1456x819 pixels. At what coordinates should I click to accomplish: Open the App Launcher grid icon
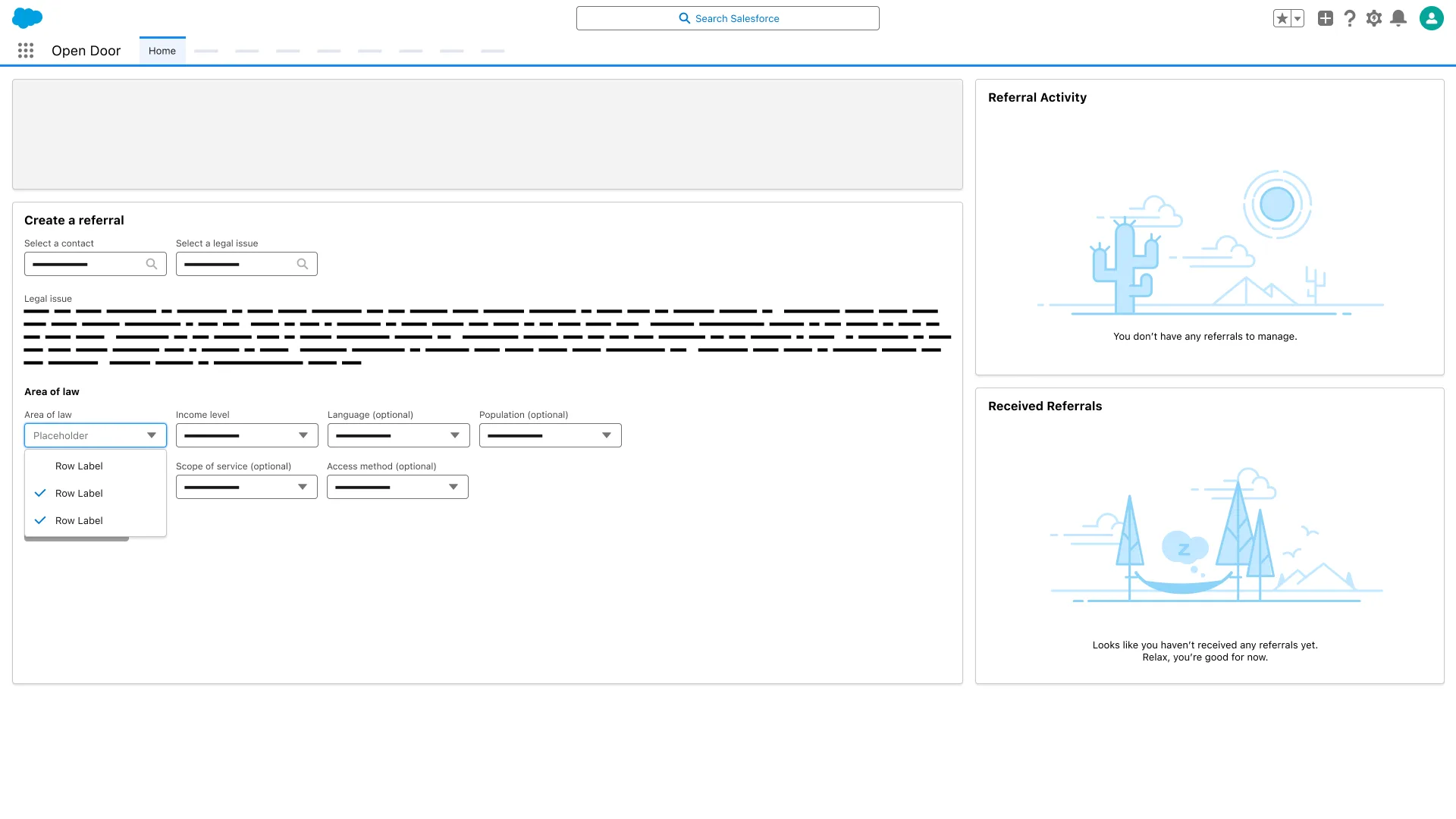(x=26, y=51)
